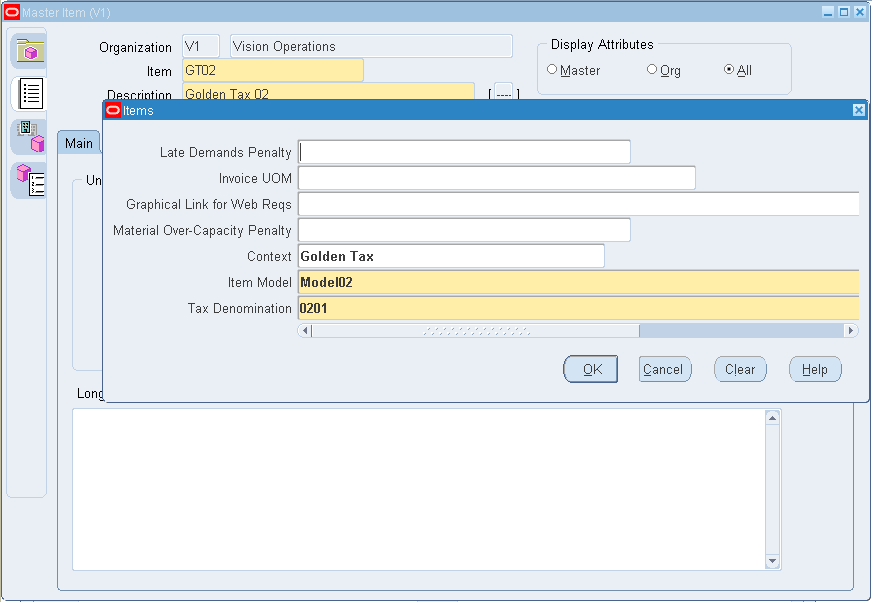Open the item revisions list icon in sidebar
The width and height of the screenshot is (872, 602).
[x=30, y=180]
